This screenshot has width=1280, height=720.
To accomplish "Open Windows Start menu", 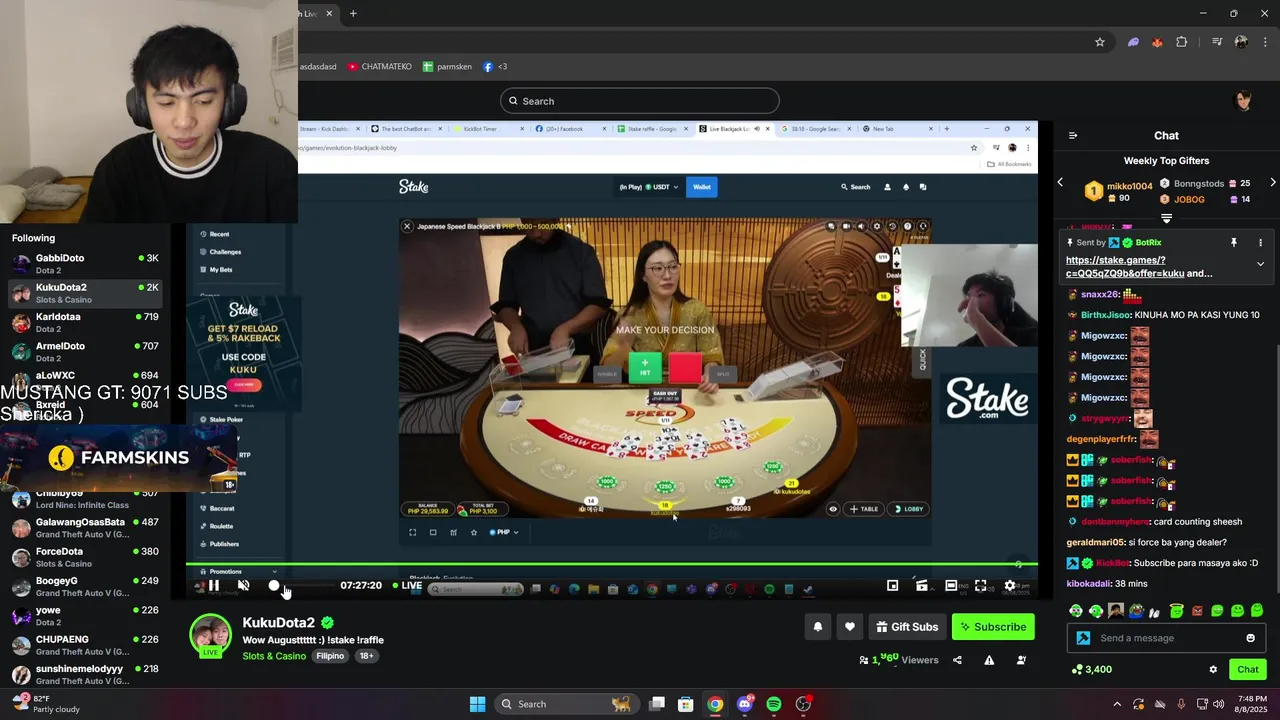I will point(477,704).
